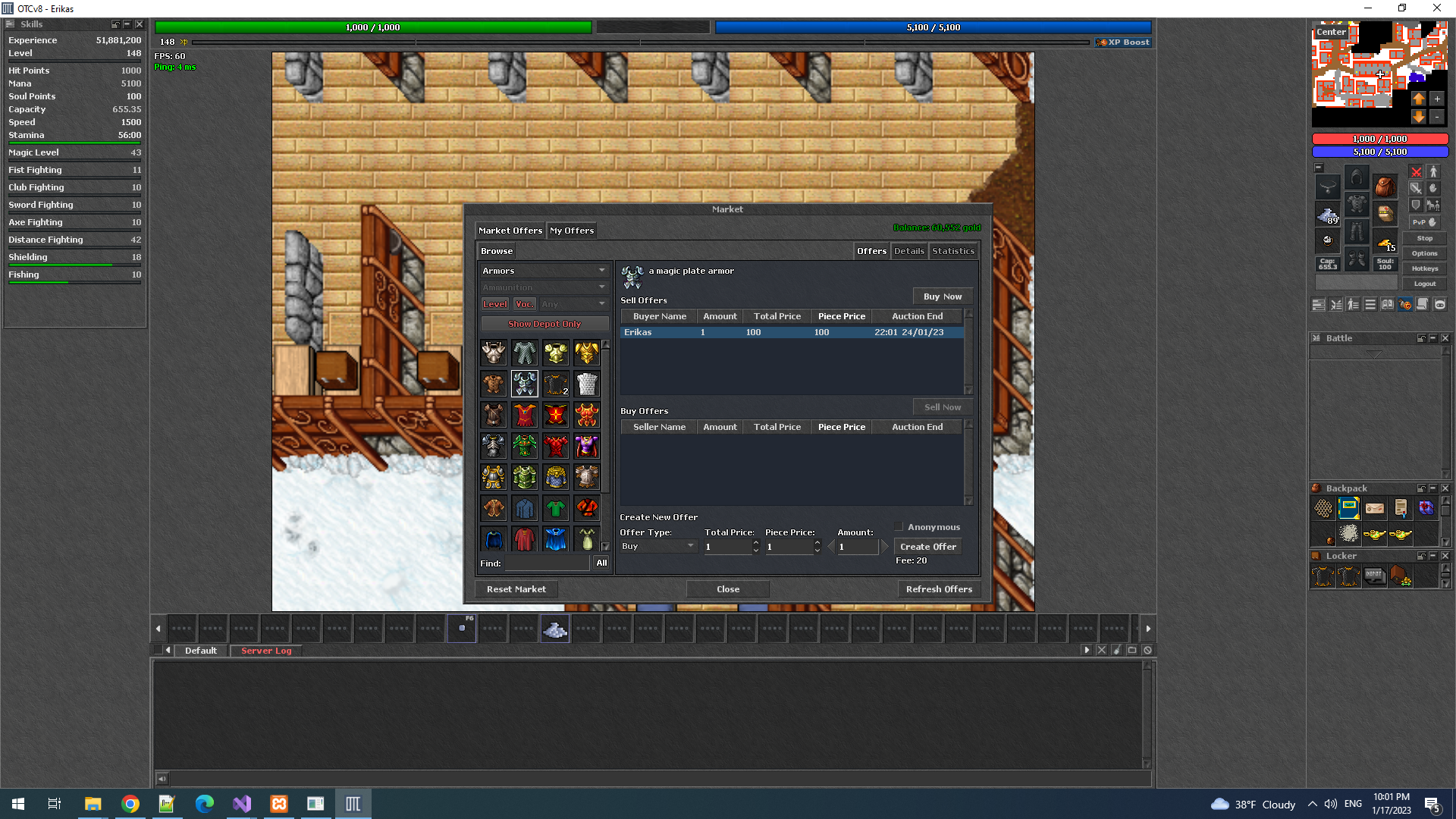Open the scroll icon in side toolbar

(x=1423, y=305)
